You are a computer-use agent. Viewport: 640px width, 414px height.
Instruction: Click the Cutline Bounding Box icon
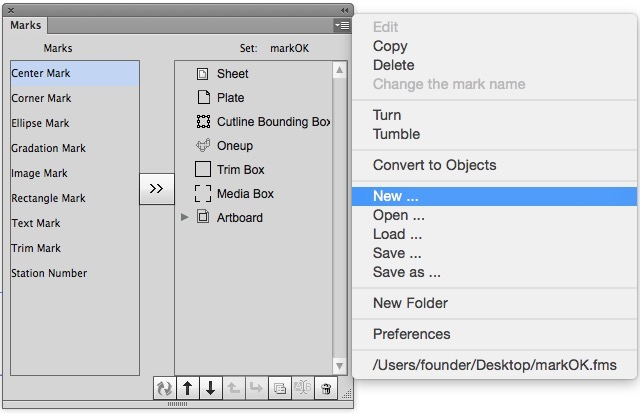click(x=202, y=122)
